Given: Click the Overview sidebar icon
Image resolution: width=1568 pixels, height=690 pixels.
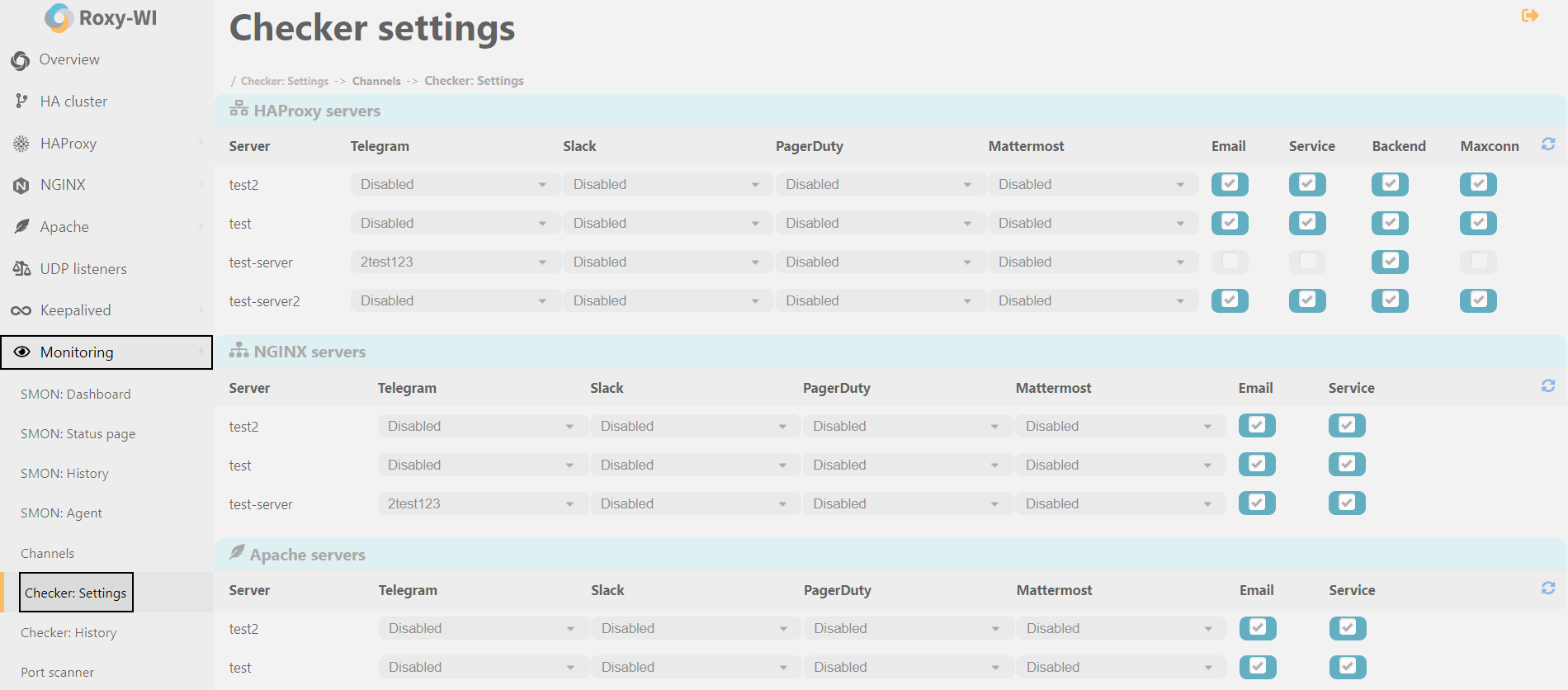Looking at the screenshot, I should (21, 60).
